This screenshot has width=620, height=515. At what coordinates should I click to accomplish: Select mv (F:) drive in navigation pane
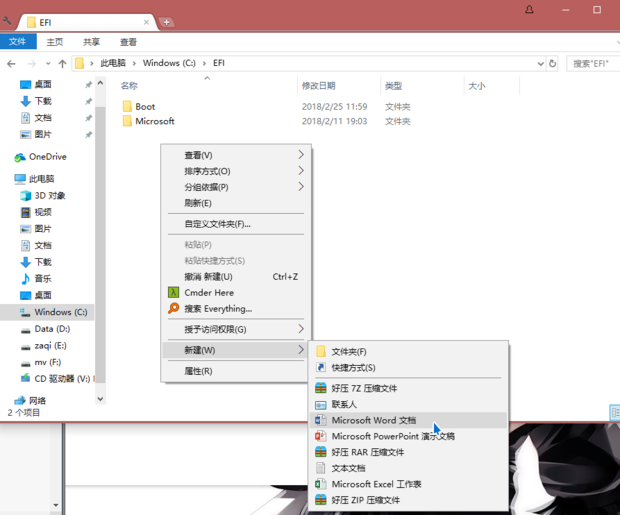[41, 362]
